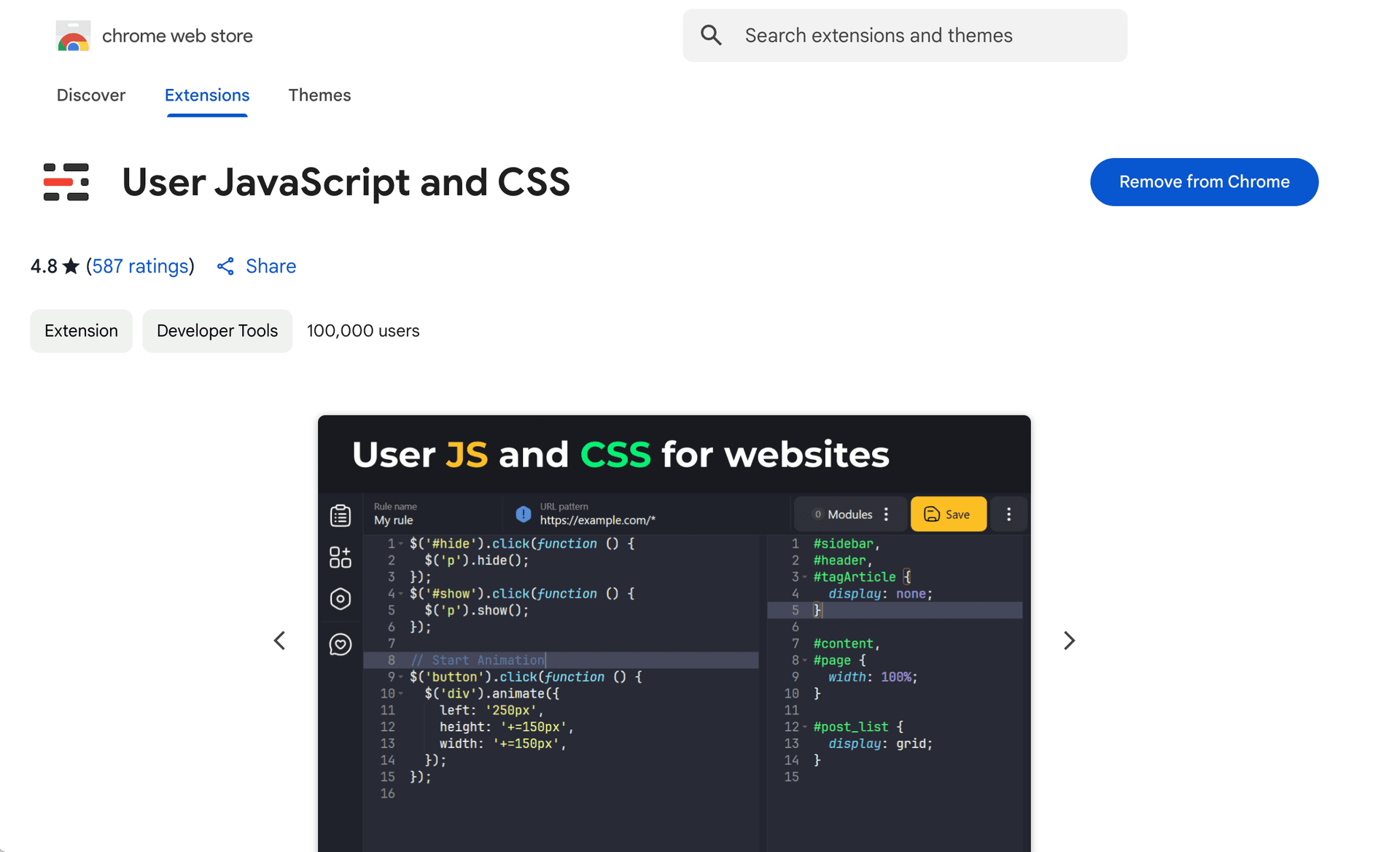
Task: Open the Discover tab
Action: (x=91, y=95)
